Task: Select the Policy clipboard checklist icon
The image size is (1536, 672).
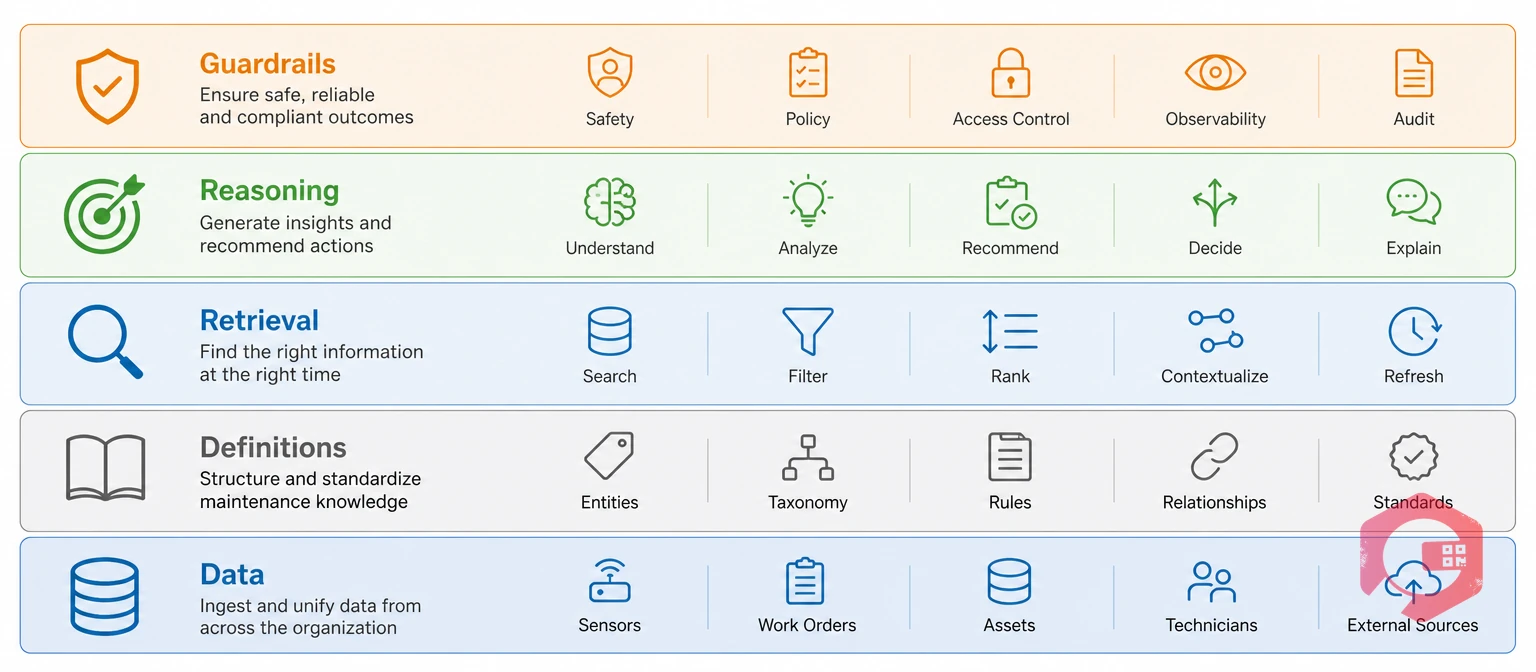Action: tap(807, 73)
